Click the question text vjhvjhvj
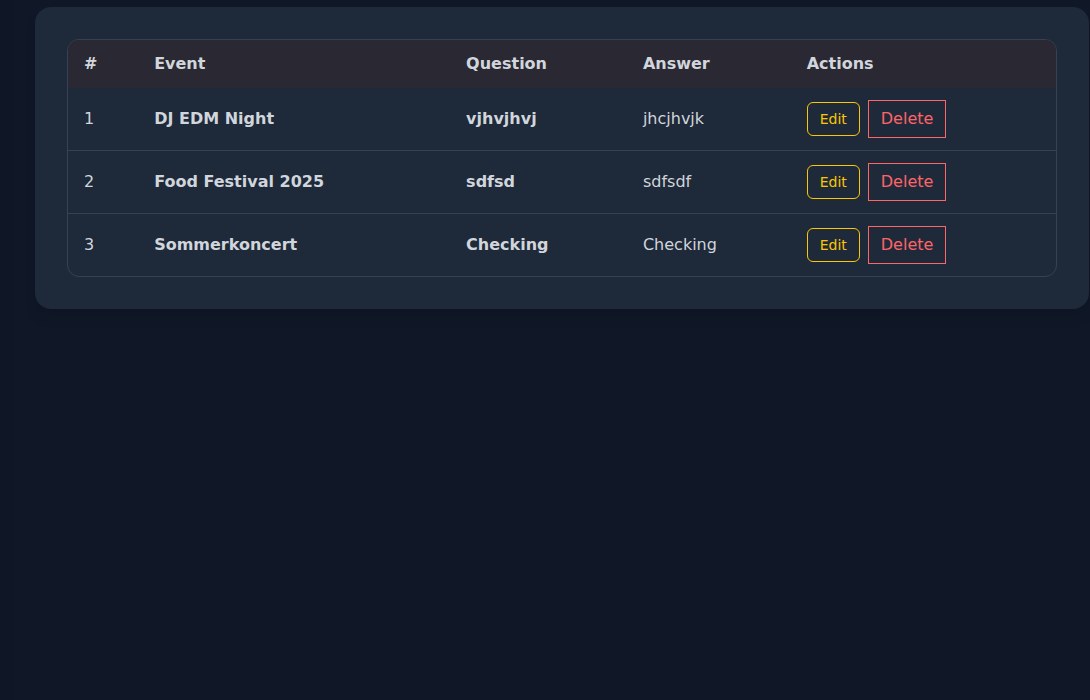1090x700 pixels. tap(501, 119)
